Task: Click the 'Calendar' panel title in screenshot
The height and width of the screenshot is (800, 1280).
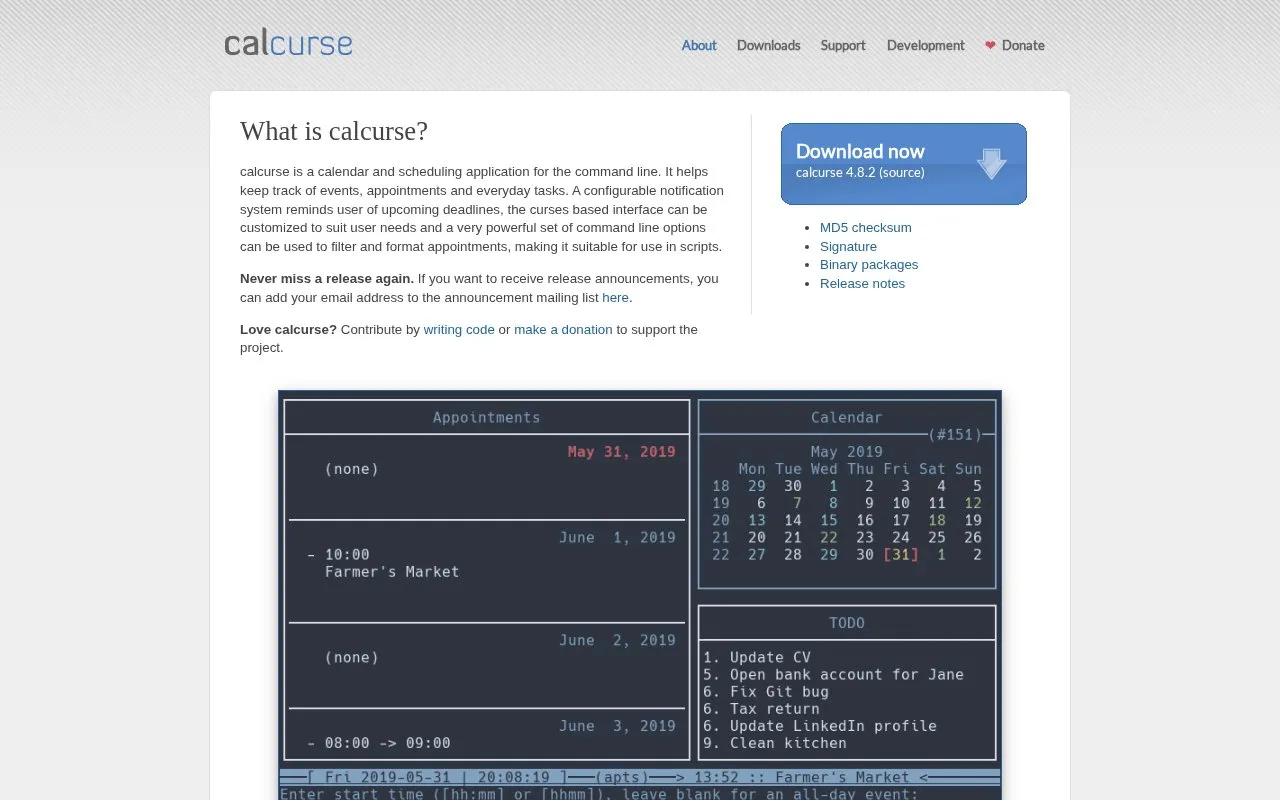Action: [x=846, y=418]
